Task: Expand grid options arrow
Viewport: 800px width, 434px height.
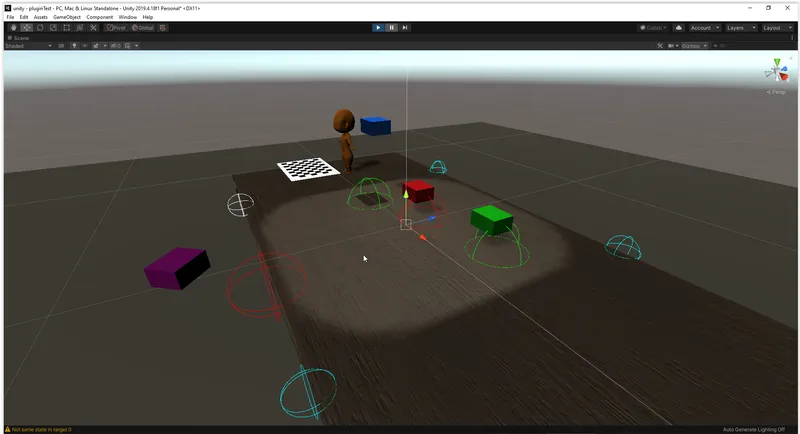Action: [x=136, y=46]
